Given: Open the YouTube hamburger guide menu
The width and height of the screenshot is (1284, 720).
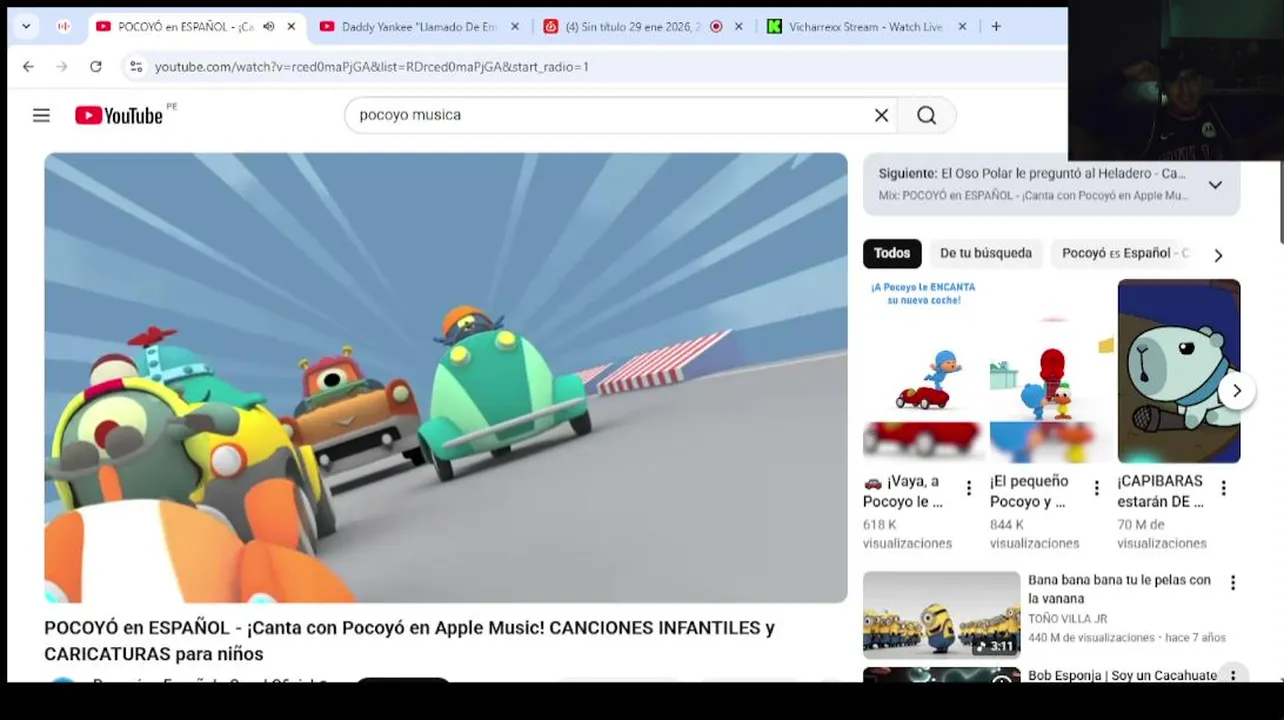Looking at the screenshot, I should (41, 115).
